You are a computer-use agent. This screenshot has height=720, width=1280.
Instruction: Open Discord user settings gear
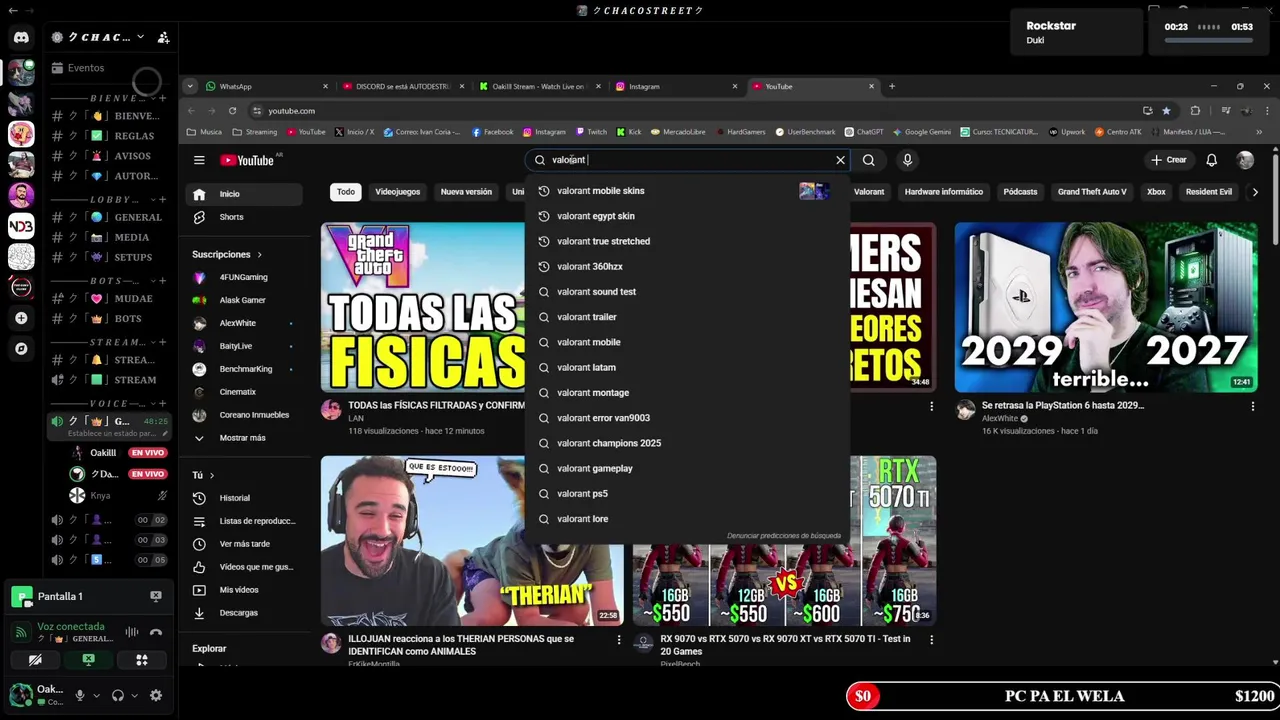pos(156,695)
